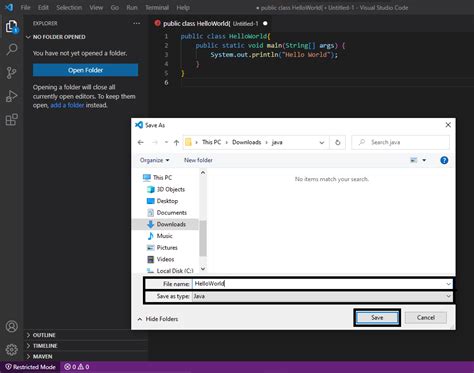
Task: Open the recent locations dropdown arrow
Action: [166, 142]
